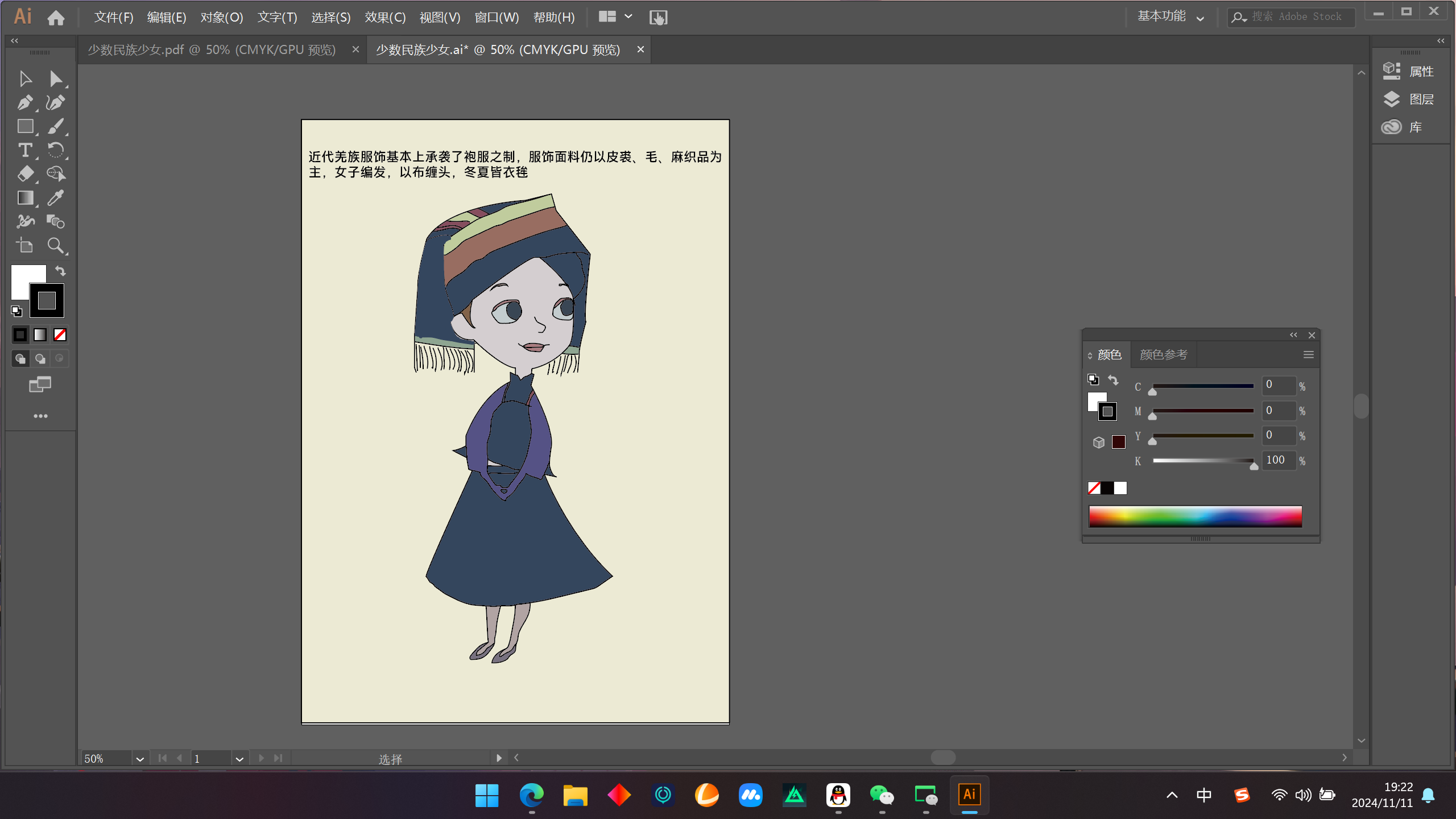
Task: Close the 少数民族少女.ai document tab
Action: coord(640,49)
